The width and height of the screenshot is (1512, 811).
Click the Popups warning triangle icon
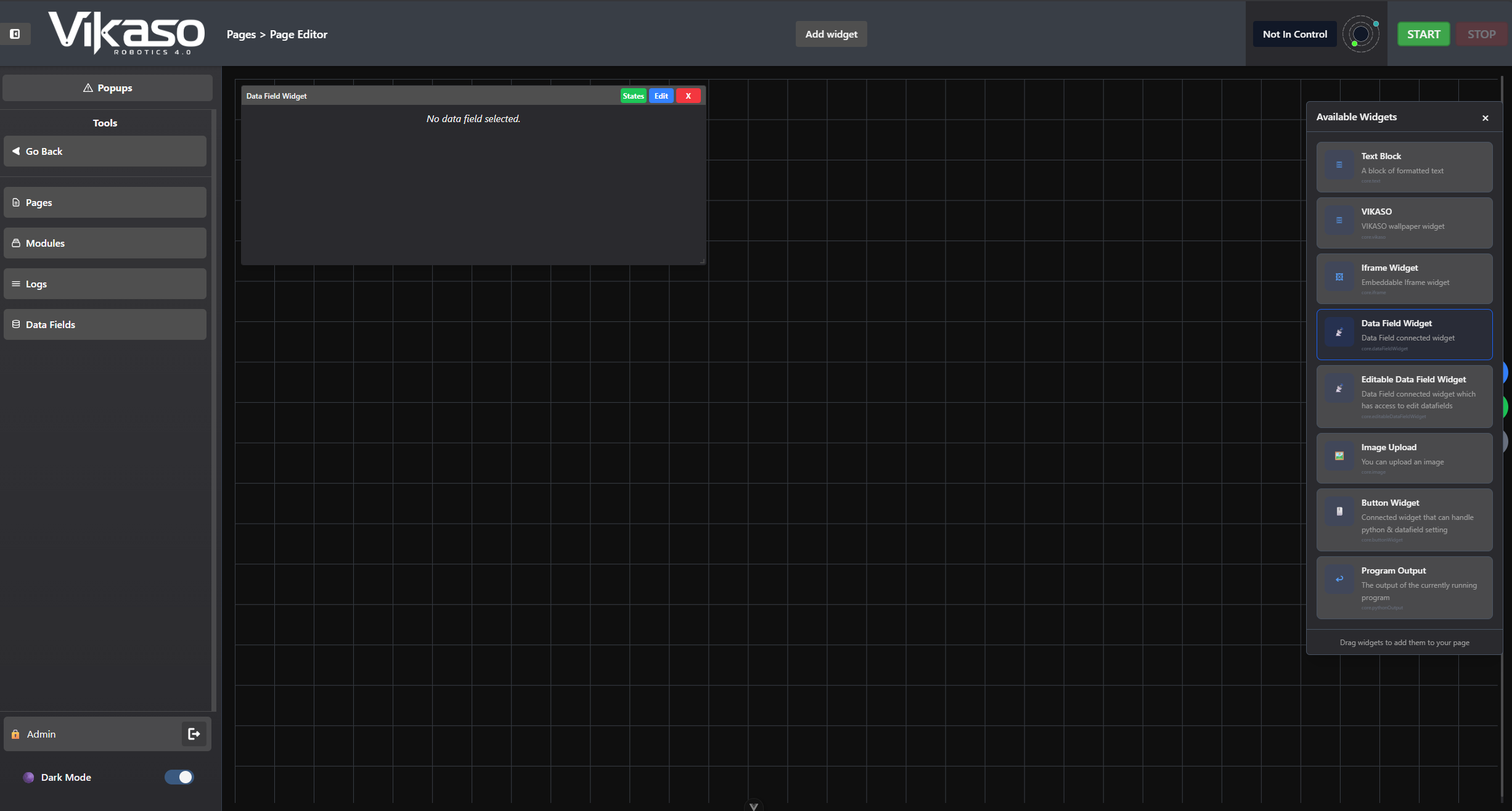88,88
